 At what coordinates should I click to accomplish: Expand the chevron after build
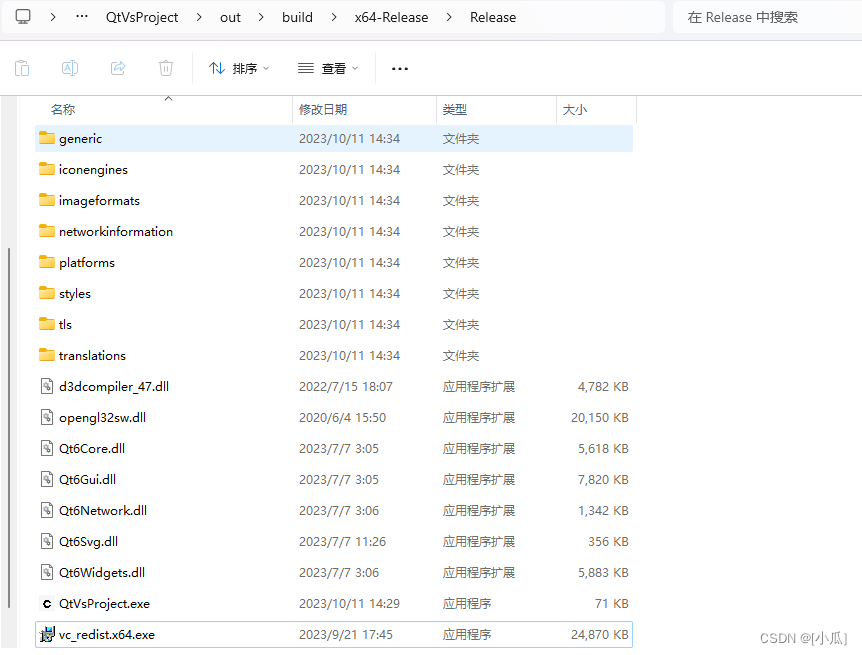[x=334, y=17]
